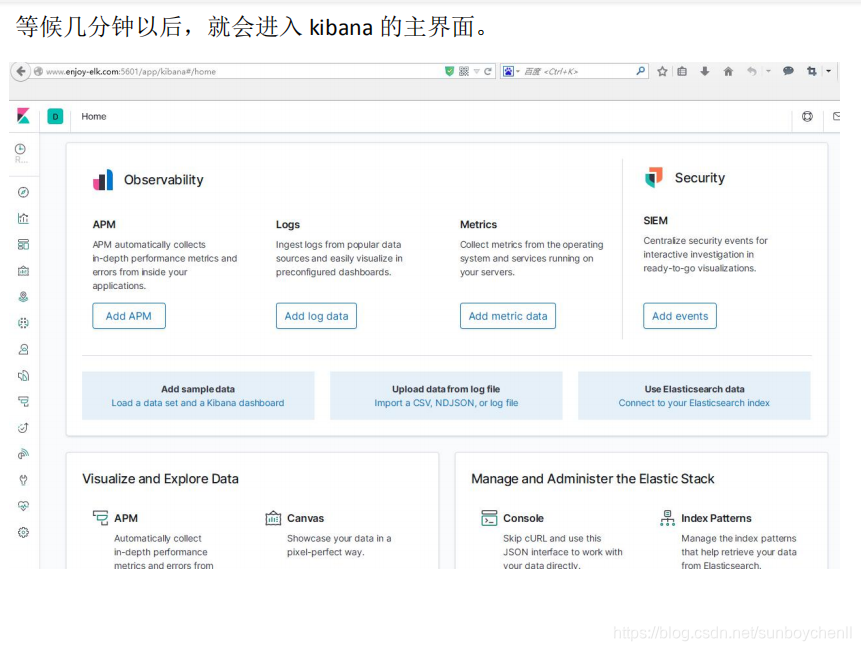
Task: Click the browser back arrow button
Action: 20,71
